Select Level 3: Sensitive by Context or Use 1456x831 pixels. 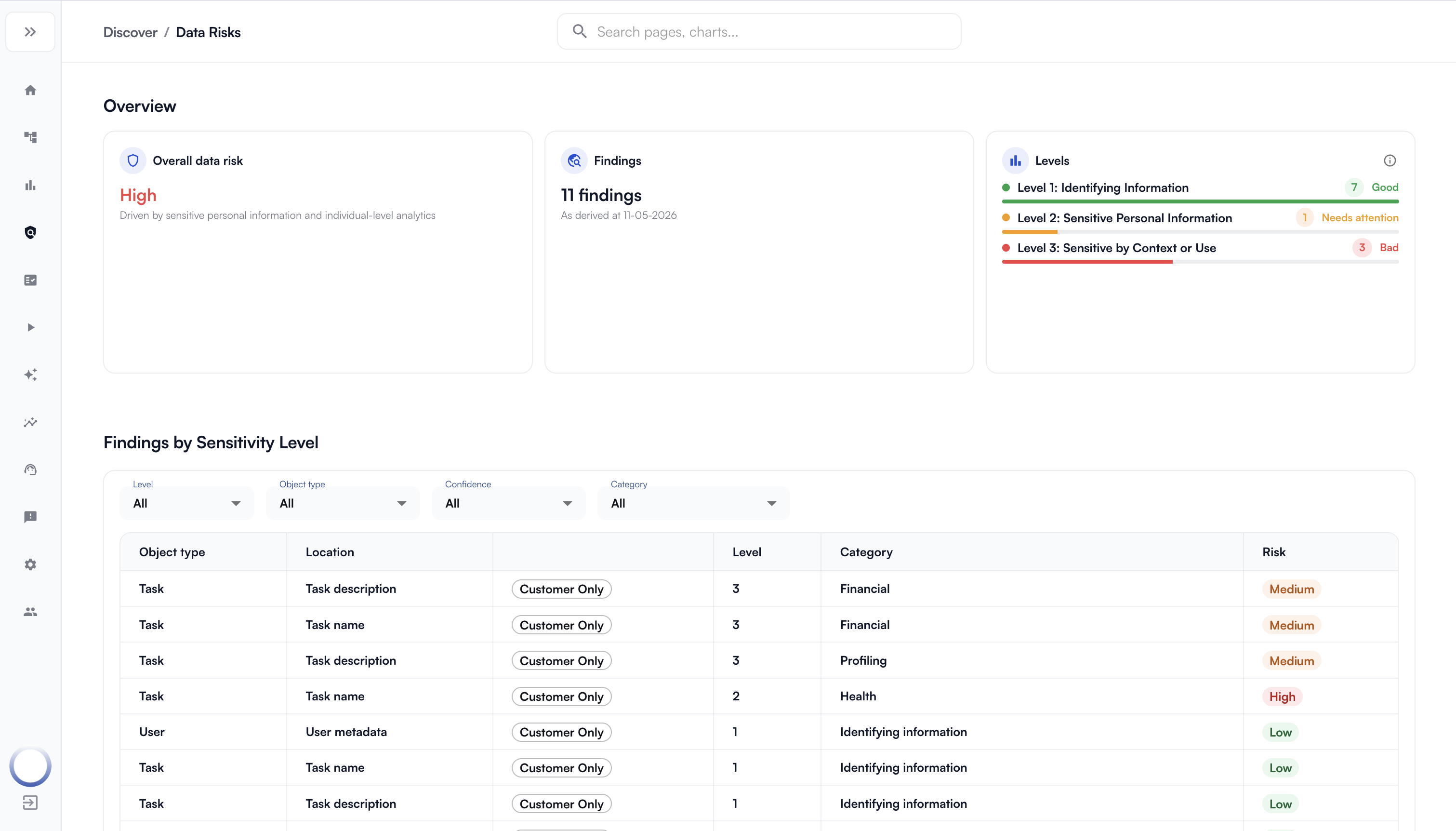pos(1200,248)
